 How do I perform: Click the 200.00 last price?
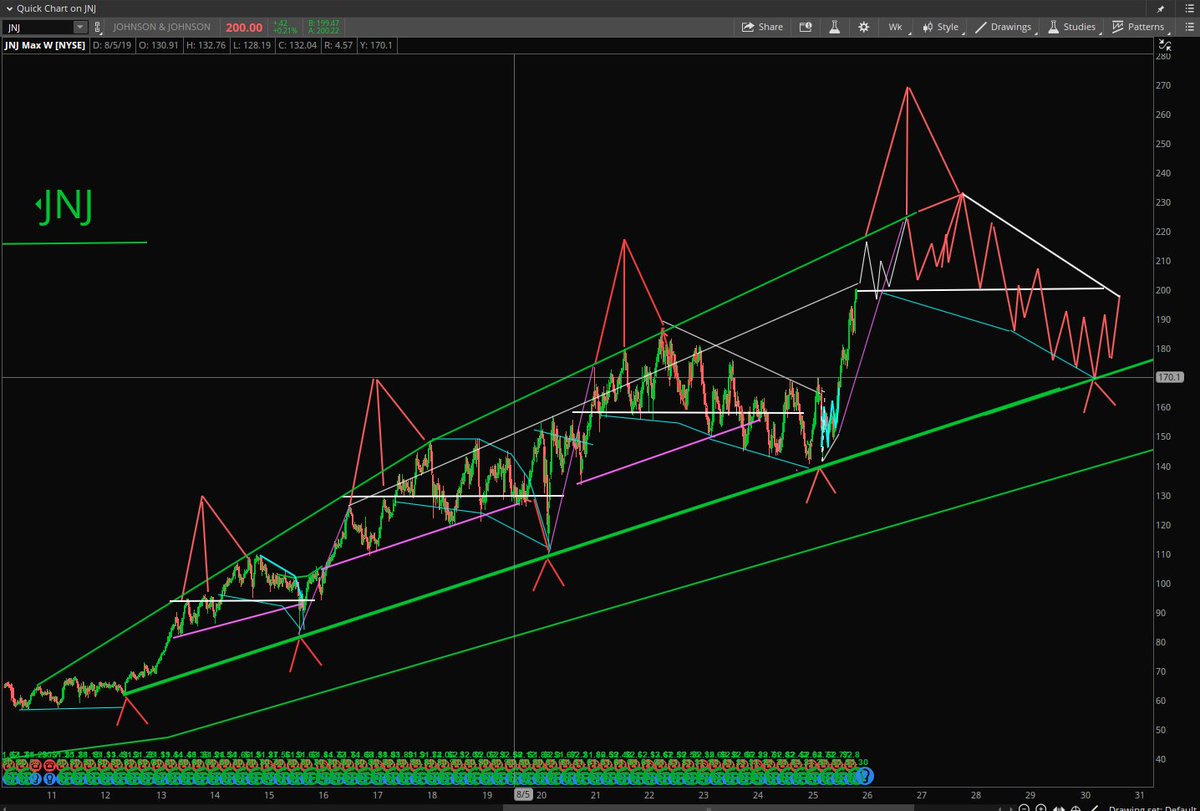pos(244,27)
